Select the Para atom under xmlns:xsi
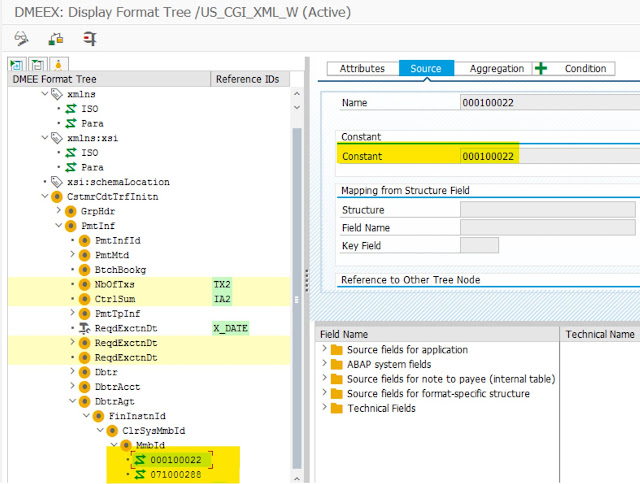 pos(92,167)
